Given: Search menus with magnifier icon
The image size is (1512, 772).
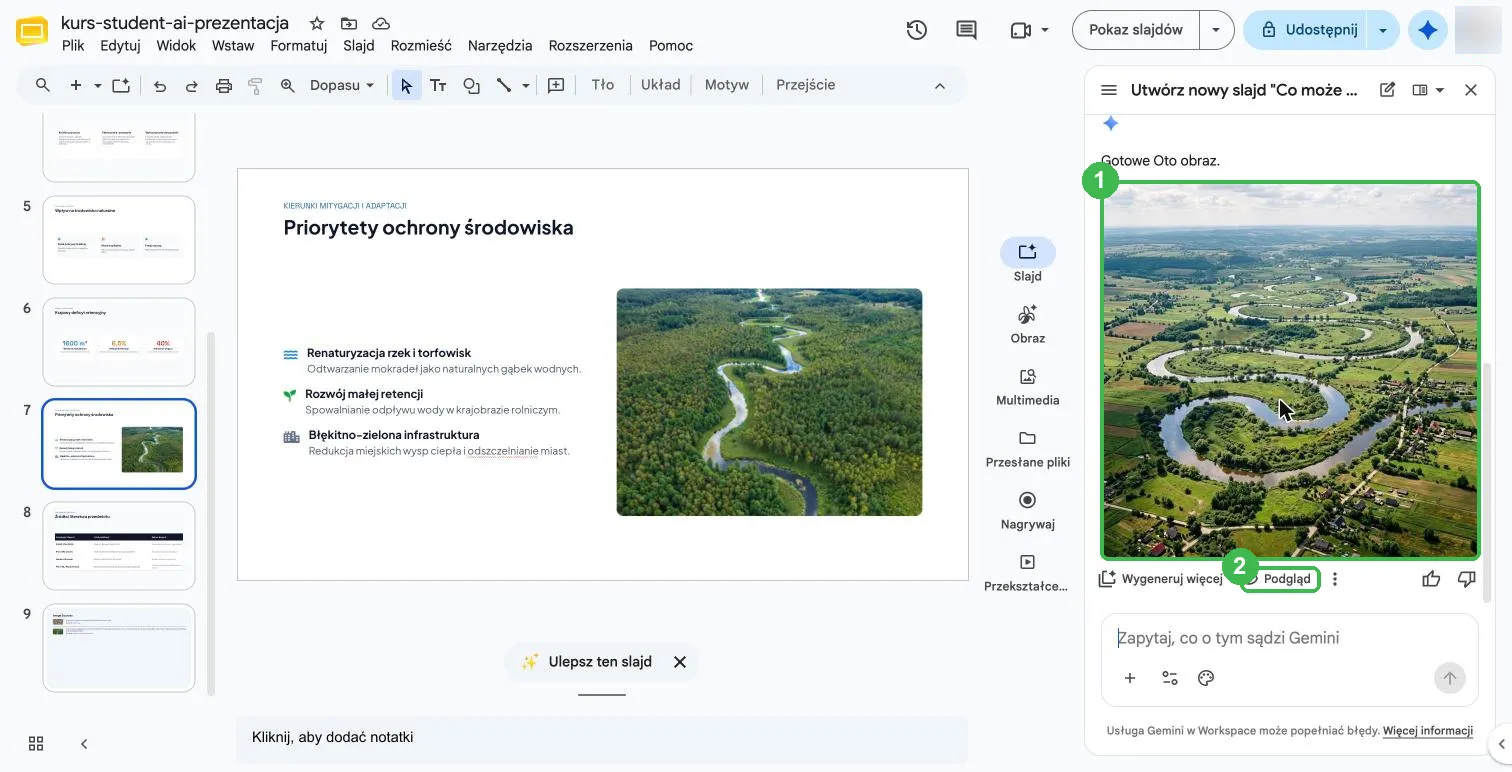Looking at the screenshot, I should (43, 85).
